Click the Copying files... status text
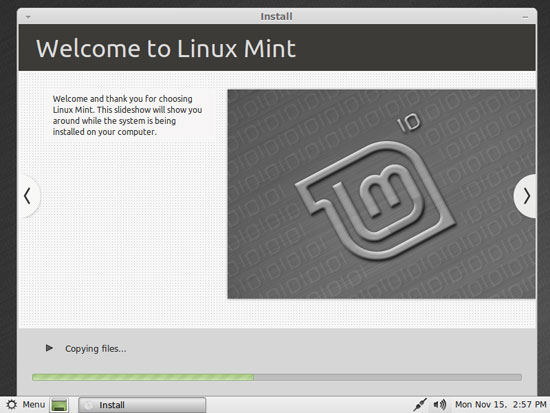The image size is (550, 413). click(x=95, y=349)
